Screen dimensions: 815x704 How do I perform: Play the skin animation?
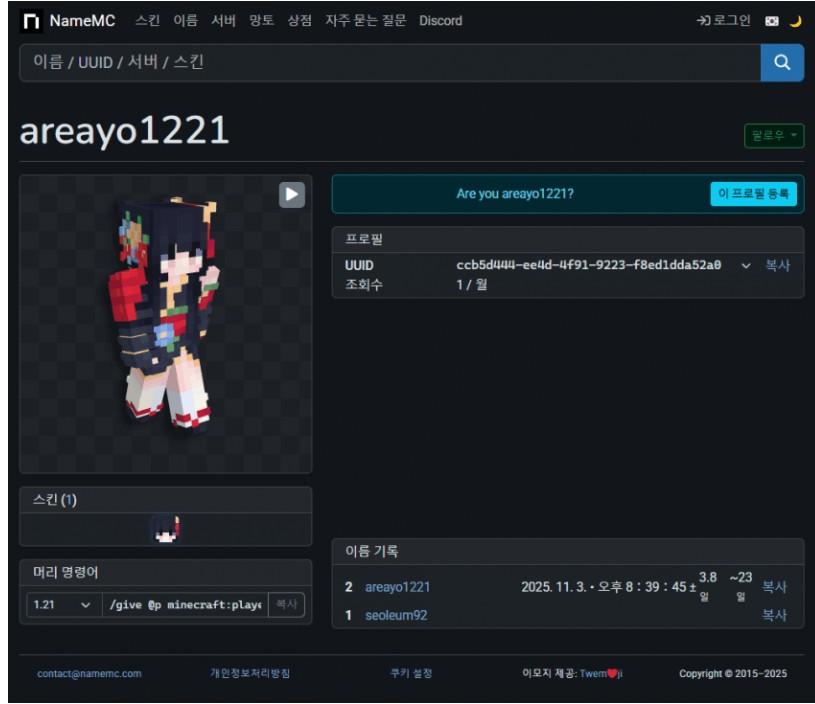291,194
